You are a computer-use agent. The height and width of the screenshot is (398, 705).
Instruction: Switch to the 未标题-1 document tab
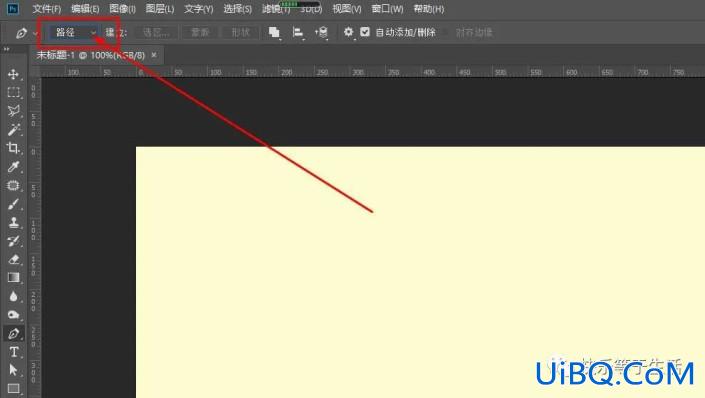click(x=91, y=55)
